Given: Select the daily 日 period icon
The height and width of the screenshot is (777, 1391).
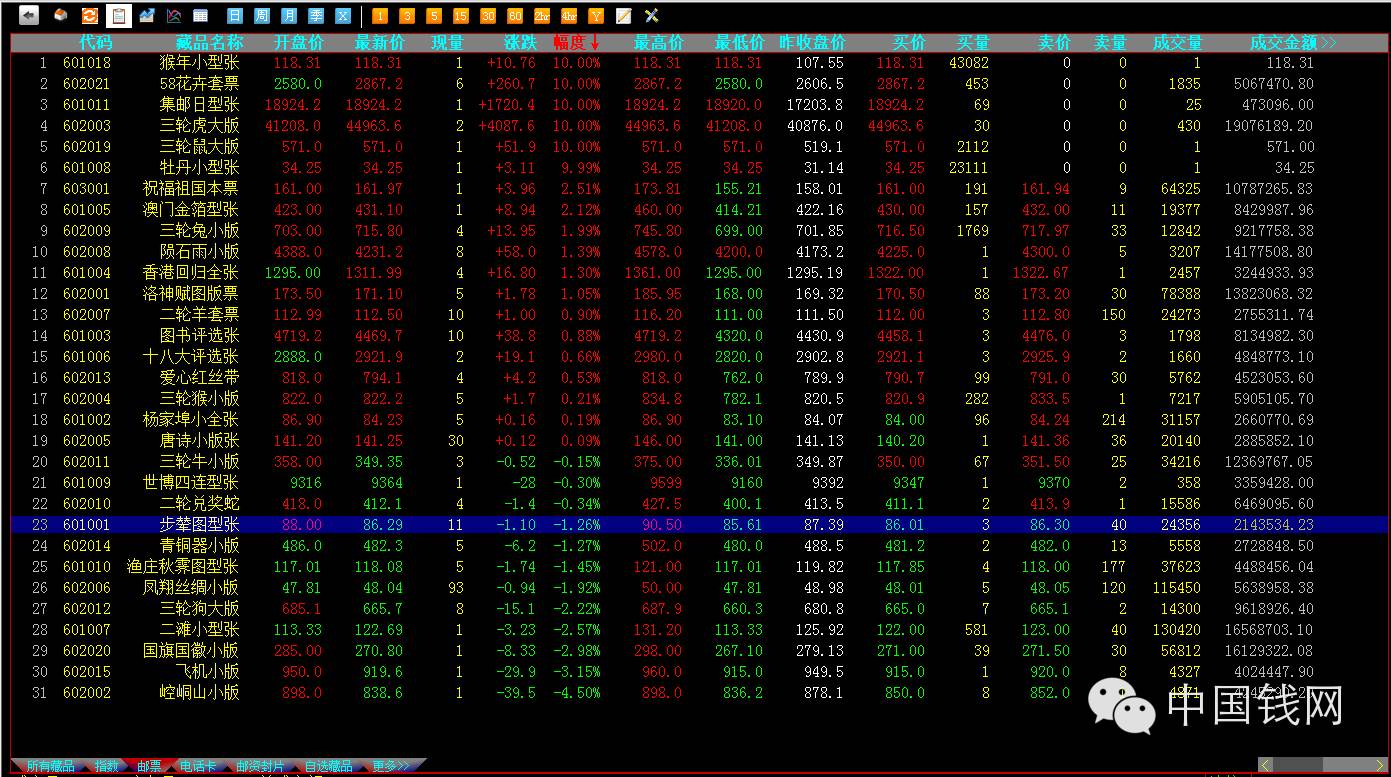Looking at the screenshot, I should point(235,16).
